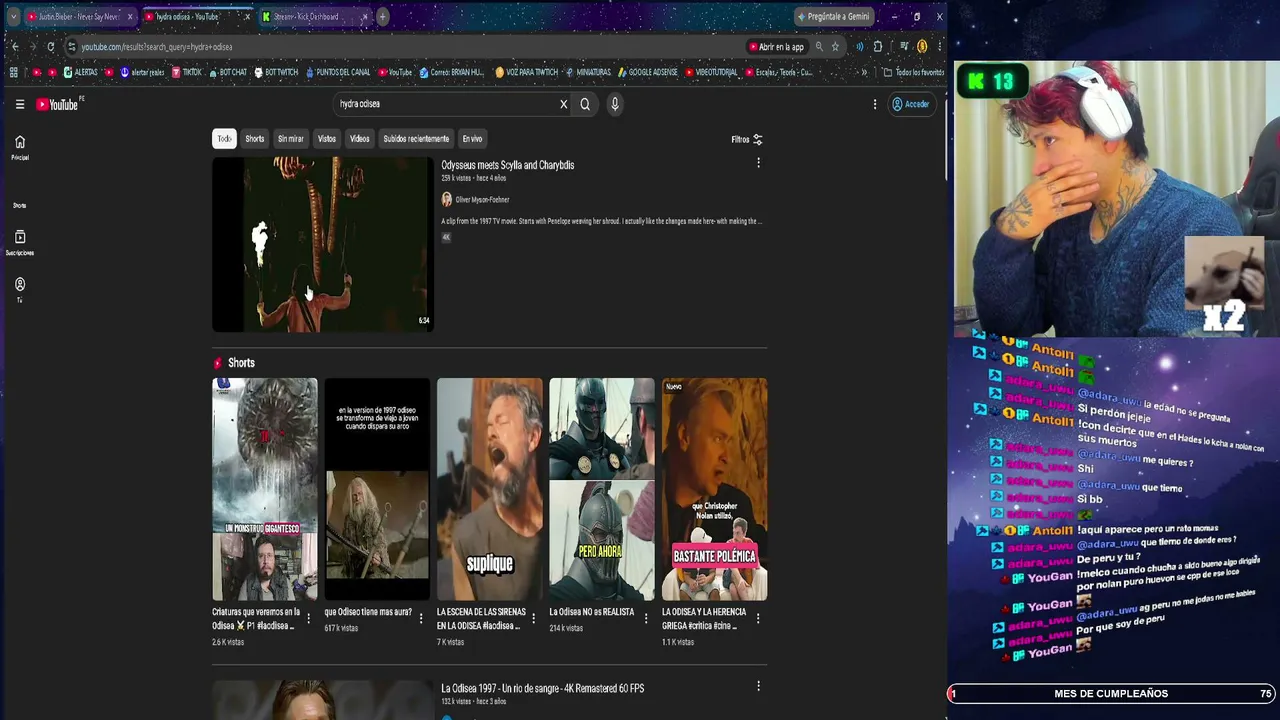Expand the browser tab search dropdown
Image resolution: width=1280 pixels, height=720 pixels.
click(x=13, y=17)
